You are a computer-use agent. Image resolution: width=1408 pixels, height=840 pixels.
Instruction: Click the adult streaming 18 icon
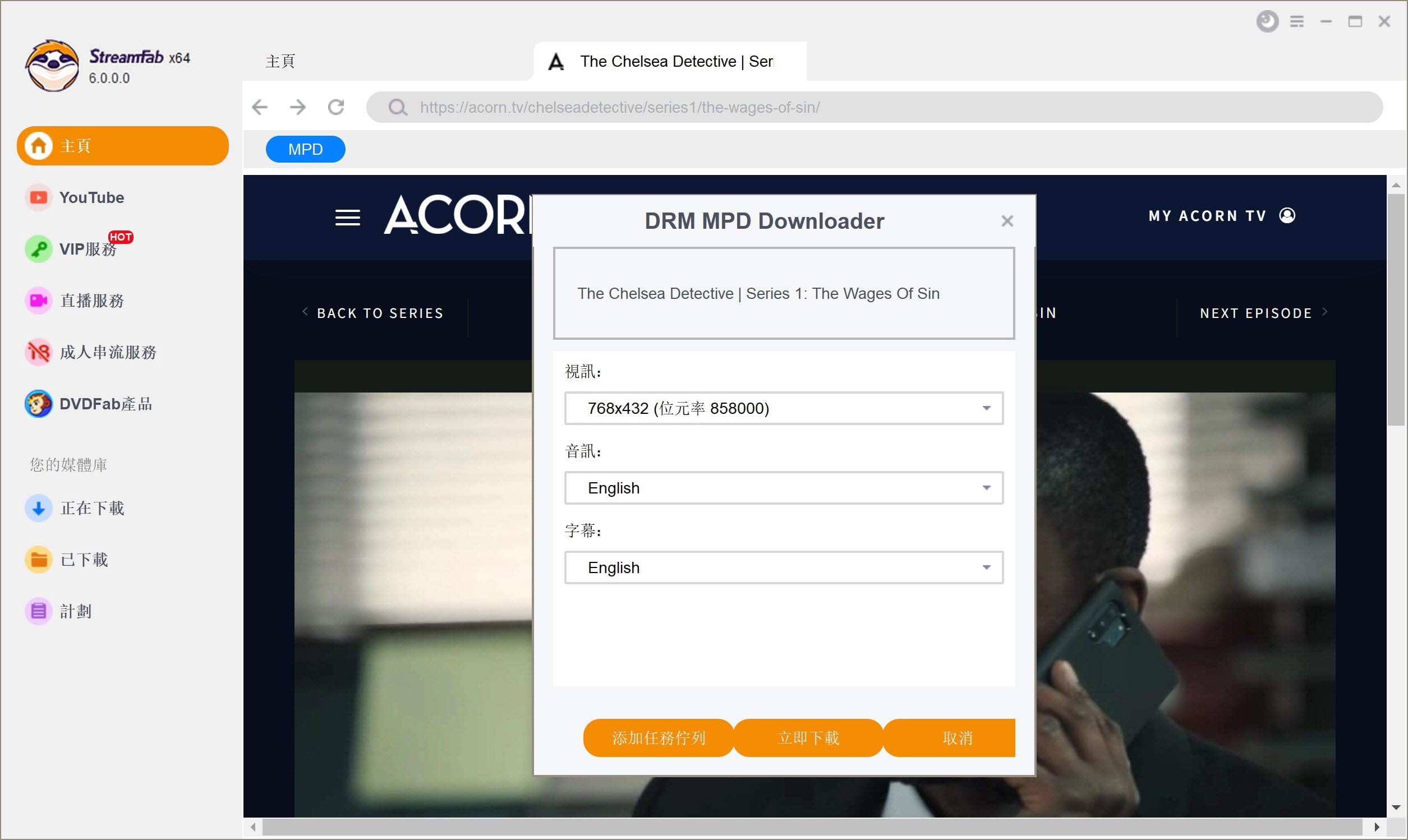tap(39, 352)
